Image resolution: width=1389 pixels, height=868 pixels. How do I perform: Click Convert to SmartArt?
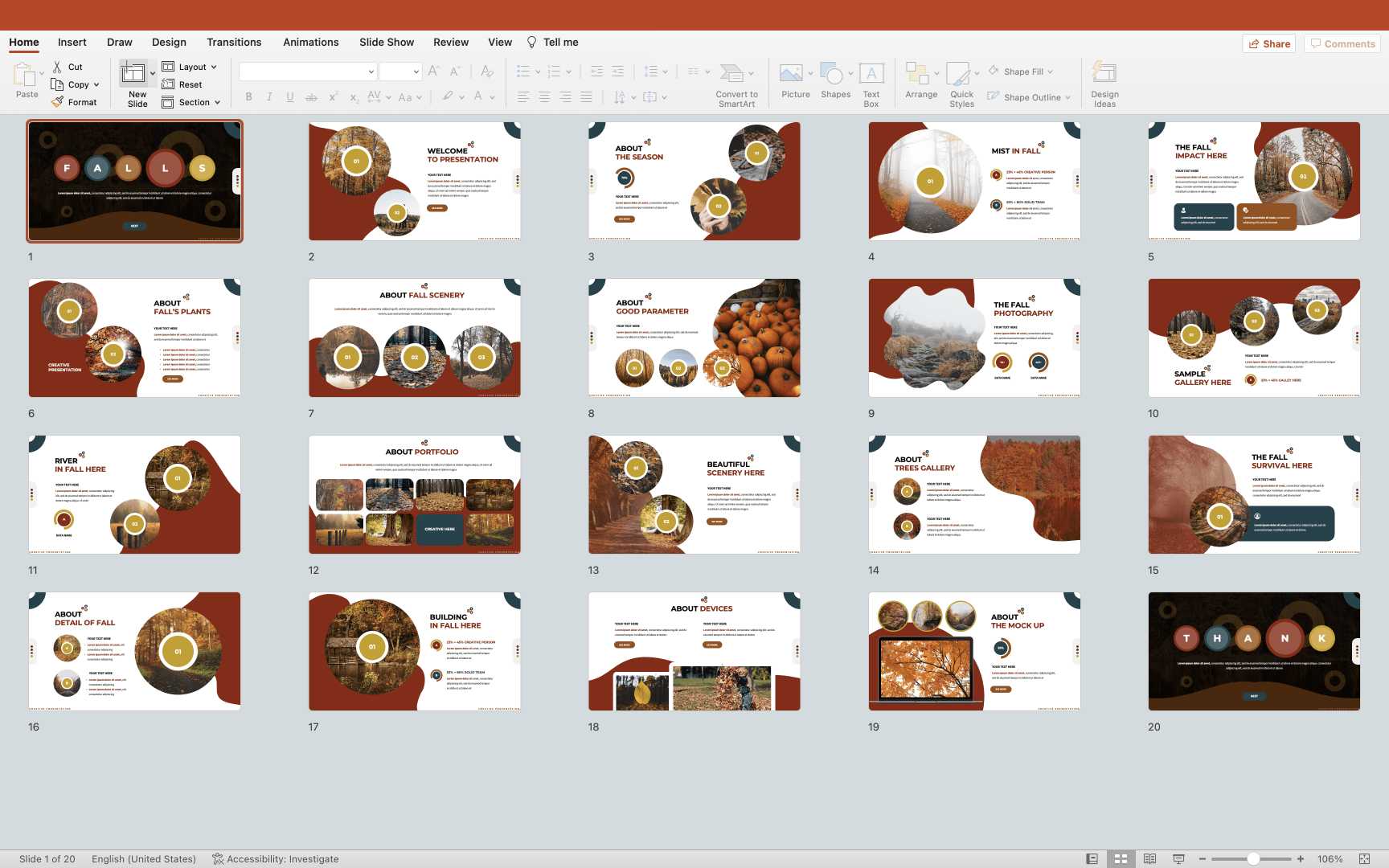pyautogui.click(x=733, y=75)
